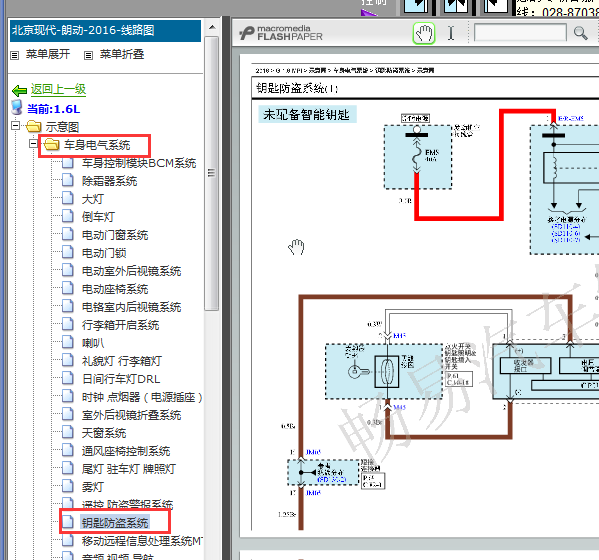Select the hand pan tool in FlashPaper toolbar

(x=424, y=33)
